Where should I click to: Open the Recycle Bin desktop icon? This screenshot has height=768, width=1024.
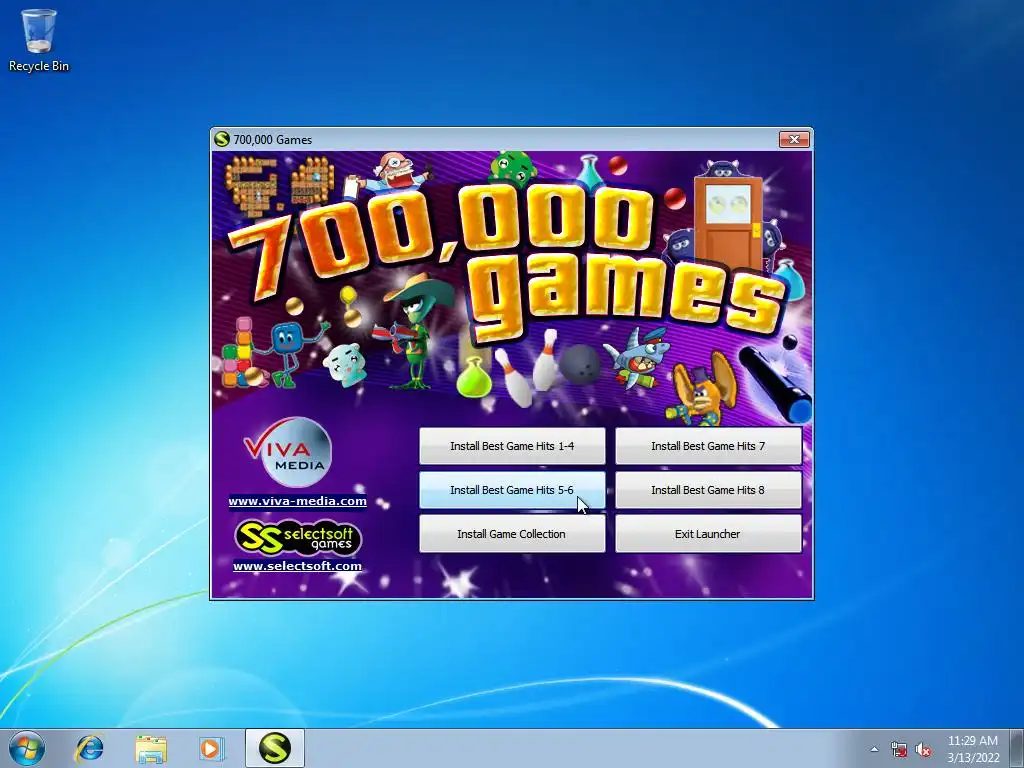(39, 40)
